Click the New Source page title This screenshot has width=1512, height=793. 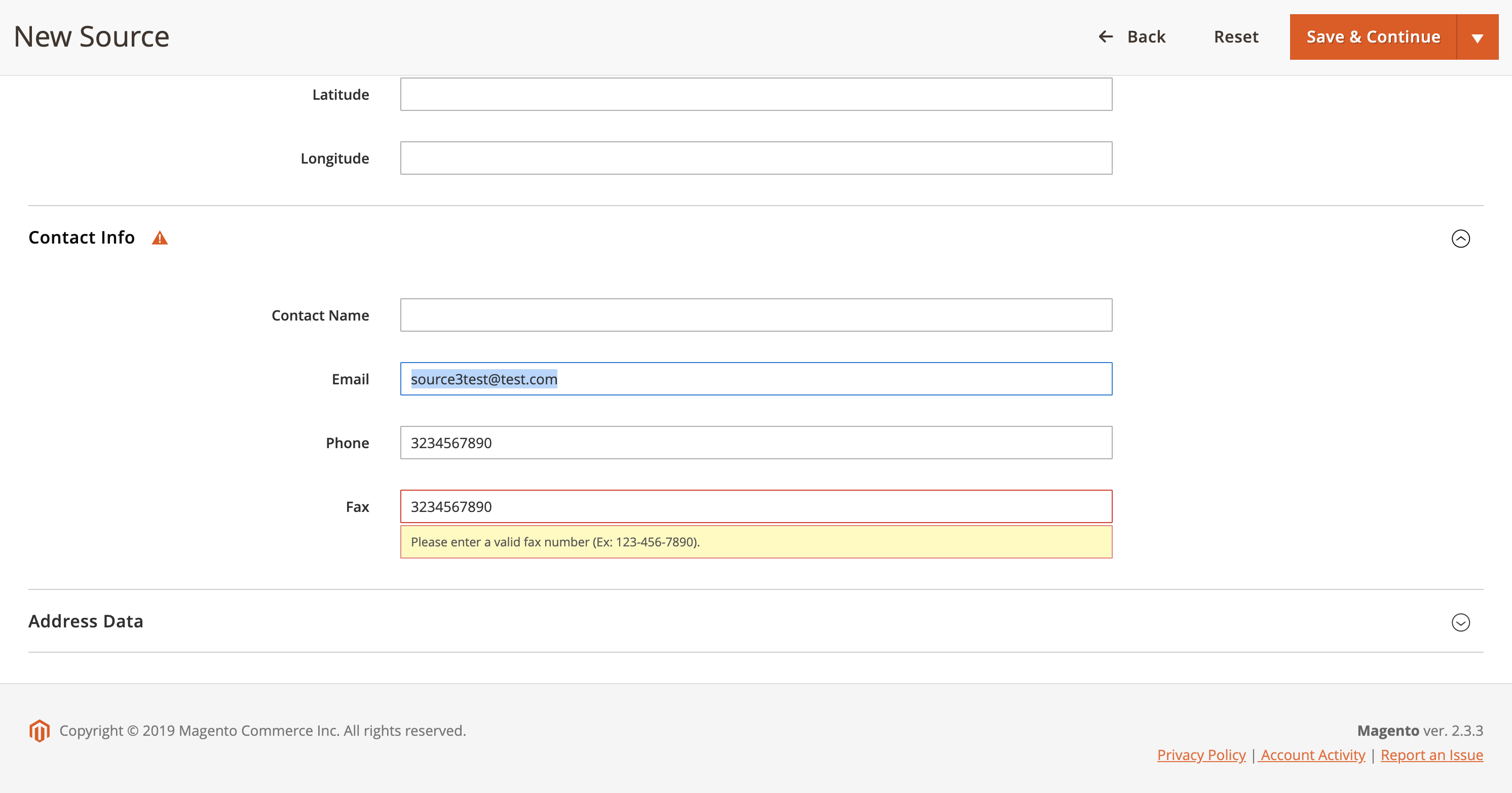[91, 36]
